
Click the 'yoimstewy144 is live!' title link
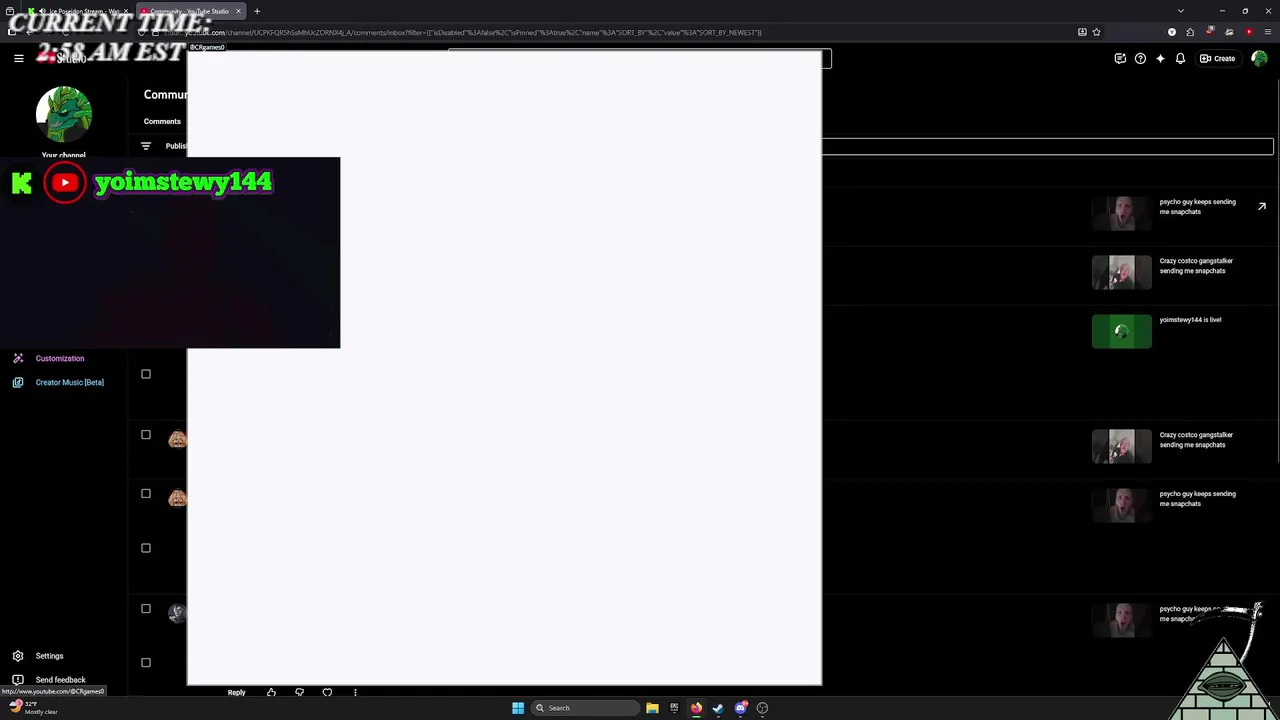click(1190, 320)
